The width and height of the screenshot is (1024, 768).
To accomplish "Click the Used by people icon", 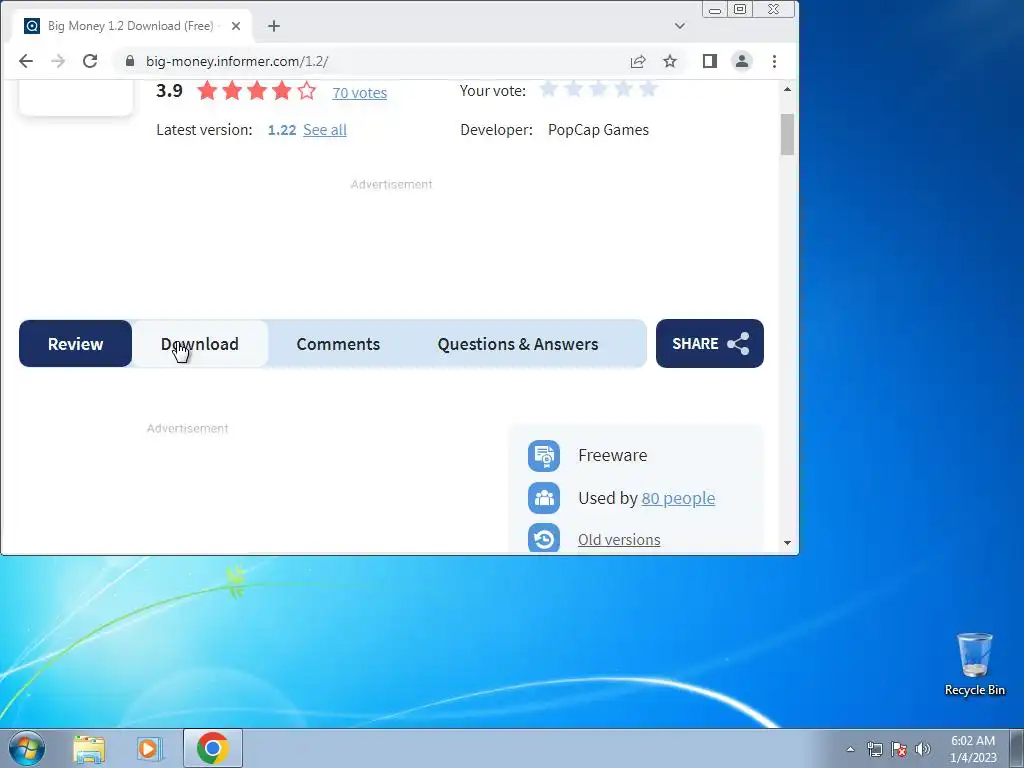I will [x=544, y=498].
